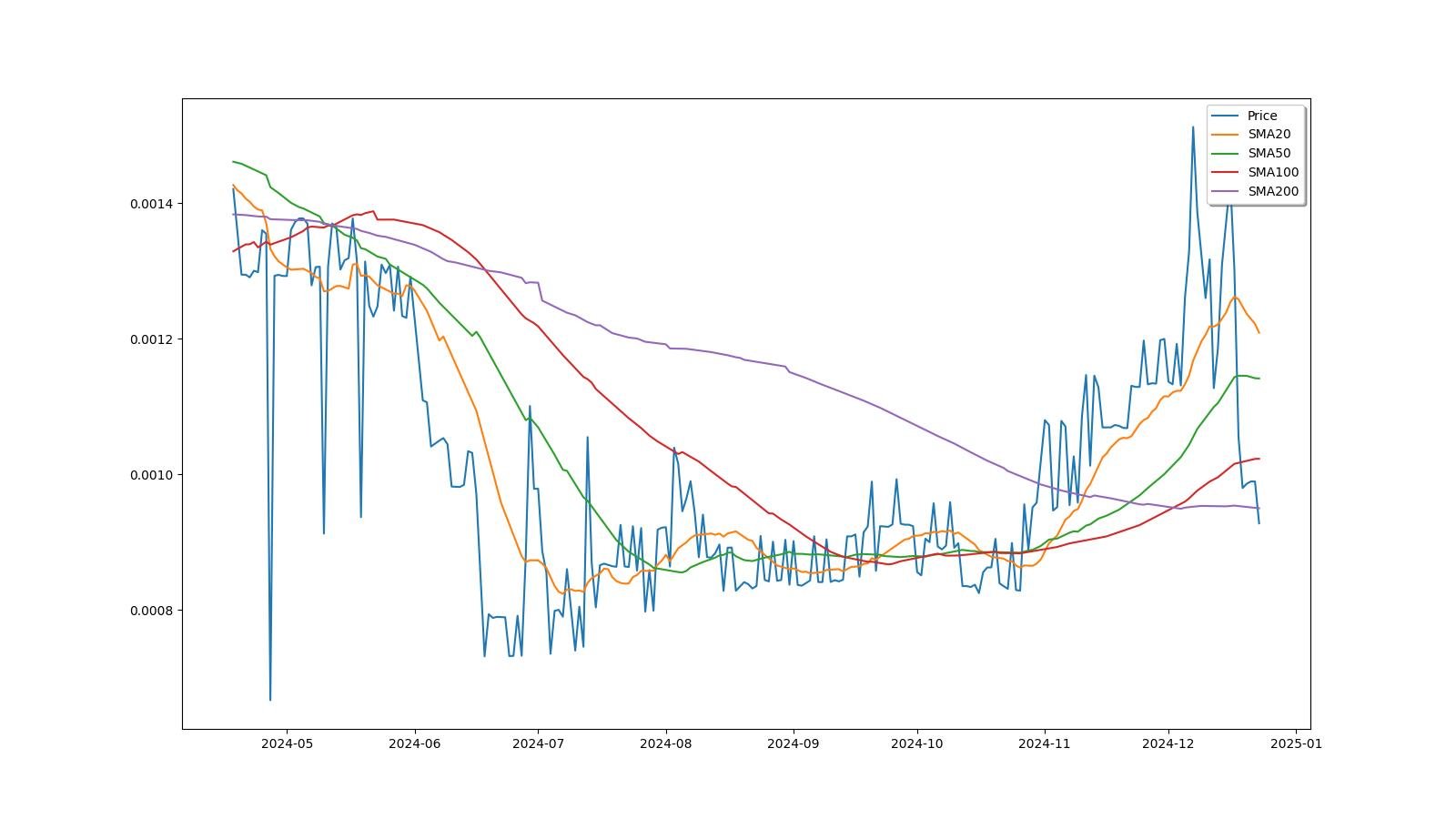Click the 2024-09 x-axis tick label

(794, 743)
